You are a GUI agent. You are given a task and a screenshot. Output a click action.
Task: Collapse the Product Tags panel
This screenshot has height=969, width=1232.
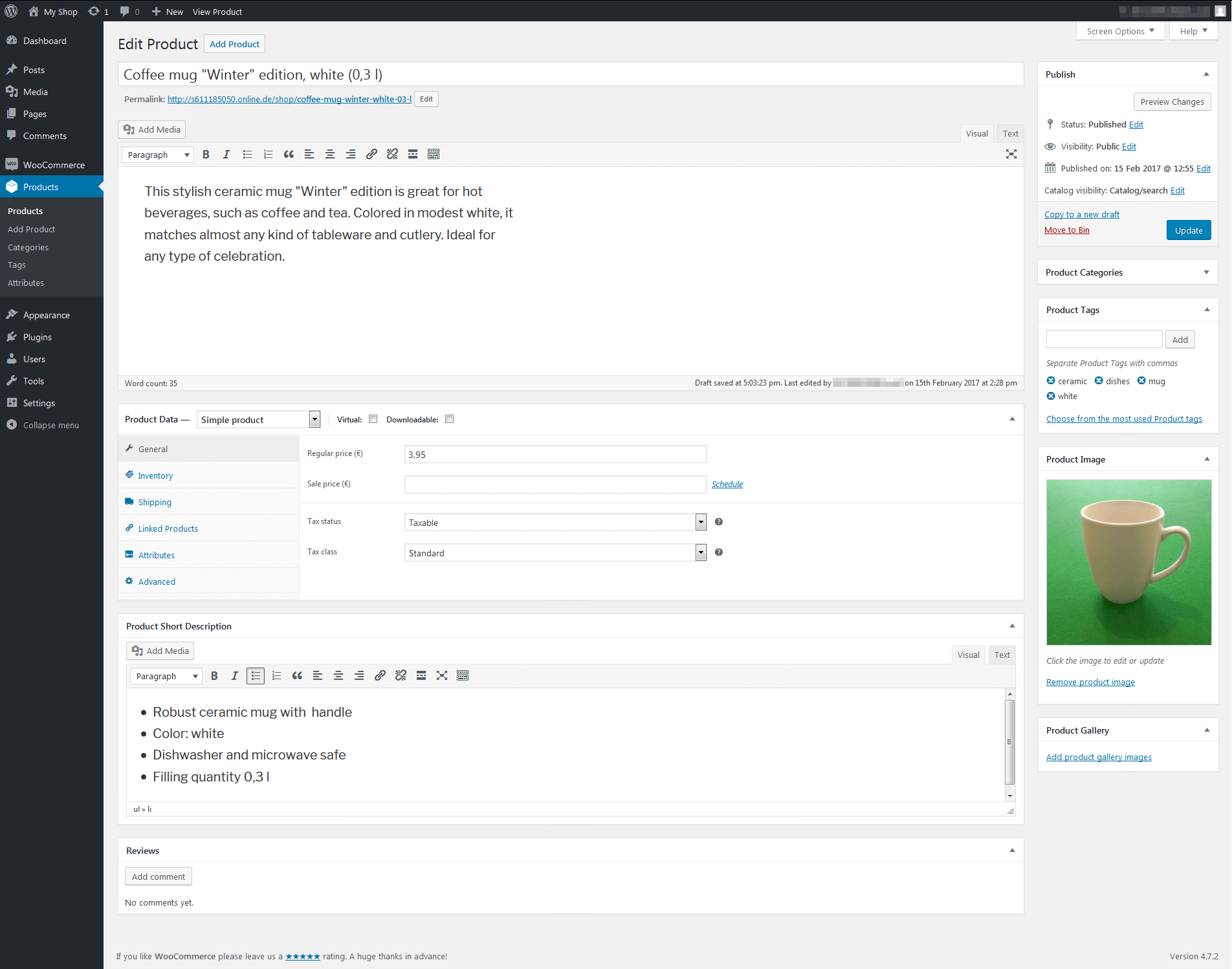1206,310
